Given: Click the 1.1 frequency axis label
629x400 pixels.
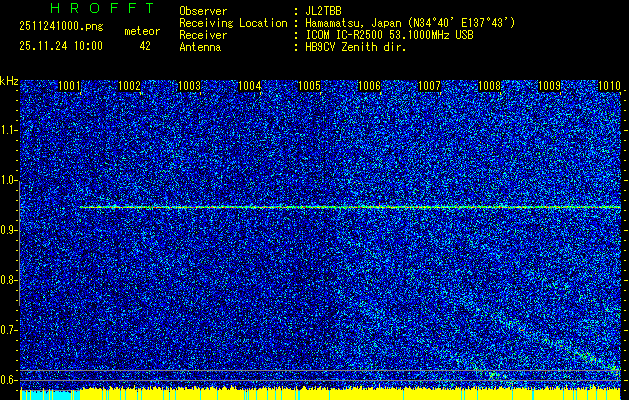Looking at the screenshot, I should tap(9, 130).
